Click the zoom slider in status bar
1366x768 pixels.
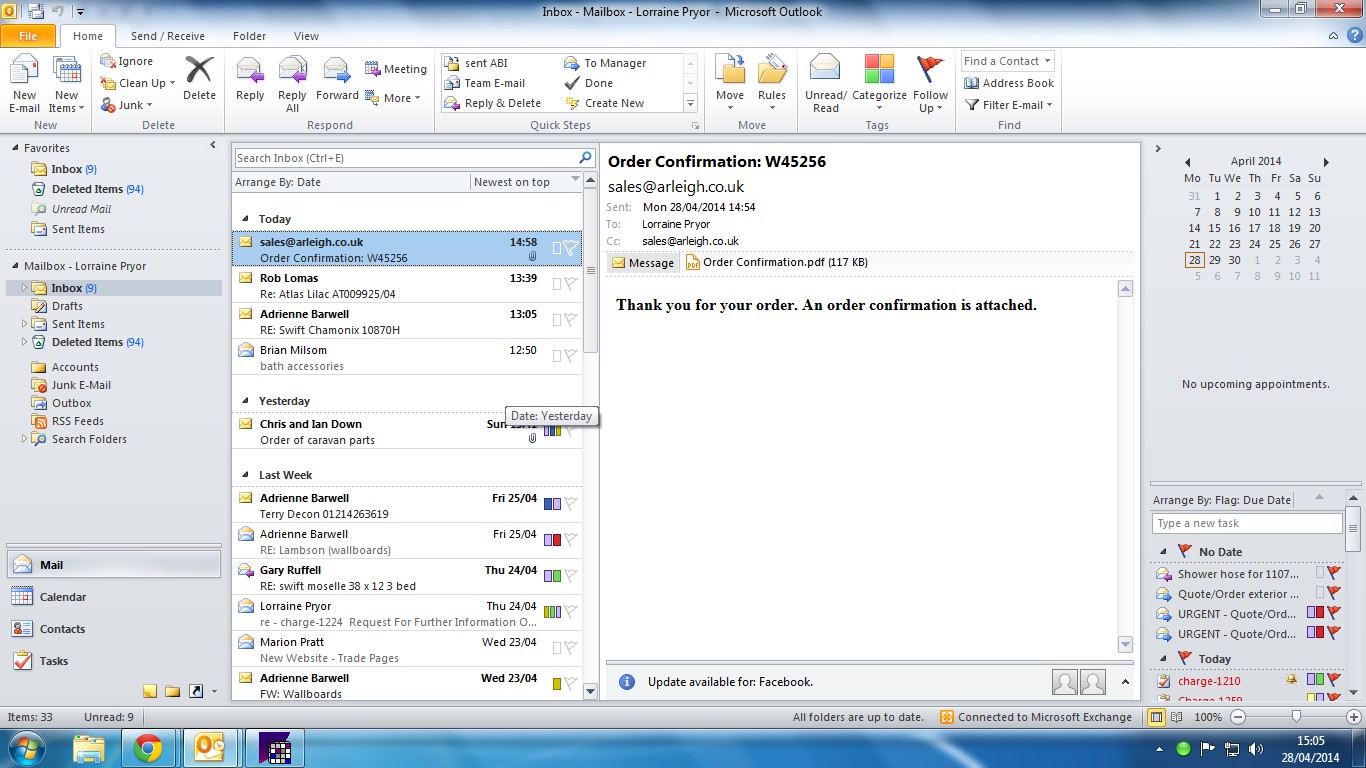1296,717
